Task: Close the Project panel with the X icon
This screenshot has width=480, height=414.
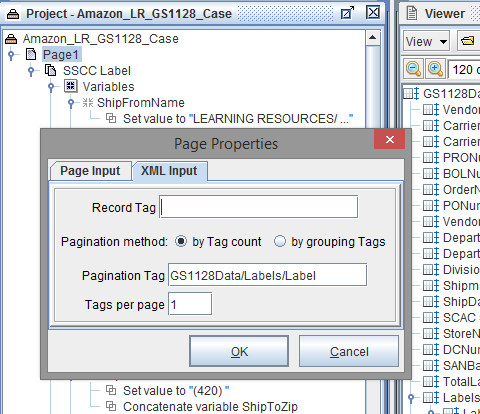Action: tap(373, 13)
